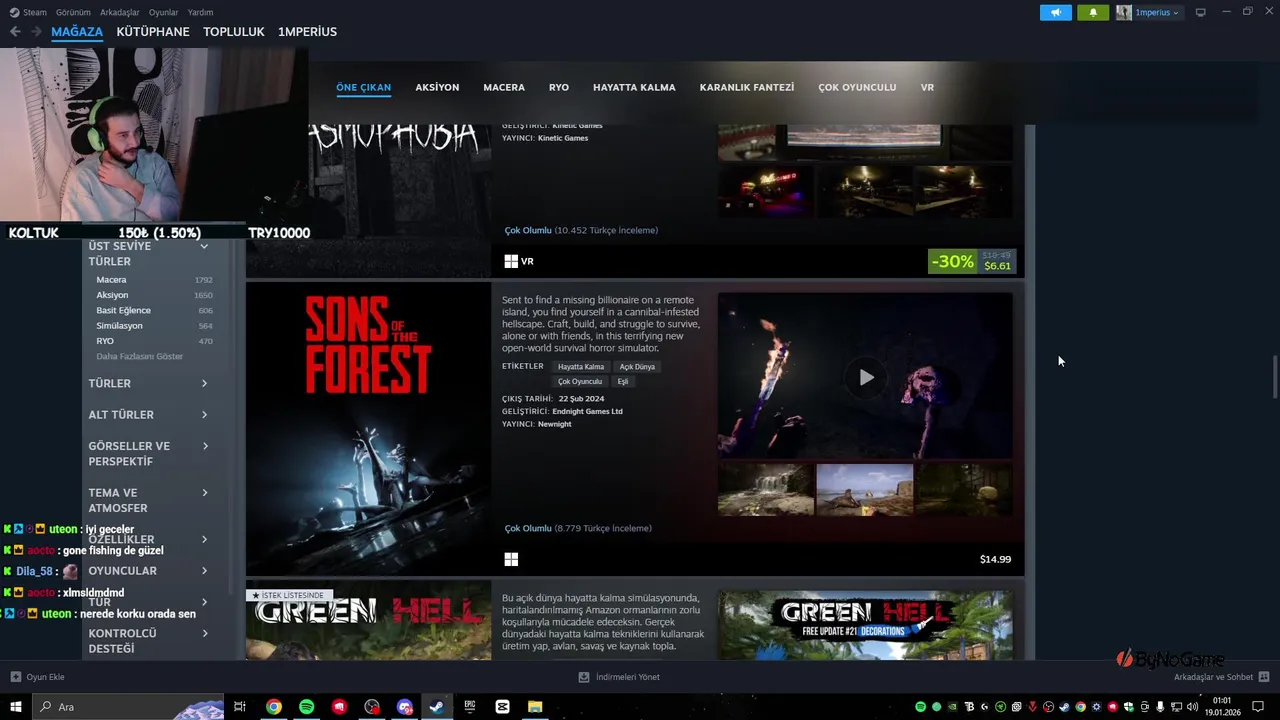Image resolution: width=1280 pixels, height=720 pixels.
Task: Switch to Big Picture mode icon
Action: coord(1201,13)
